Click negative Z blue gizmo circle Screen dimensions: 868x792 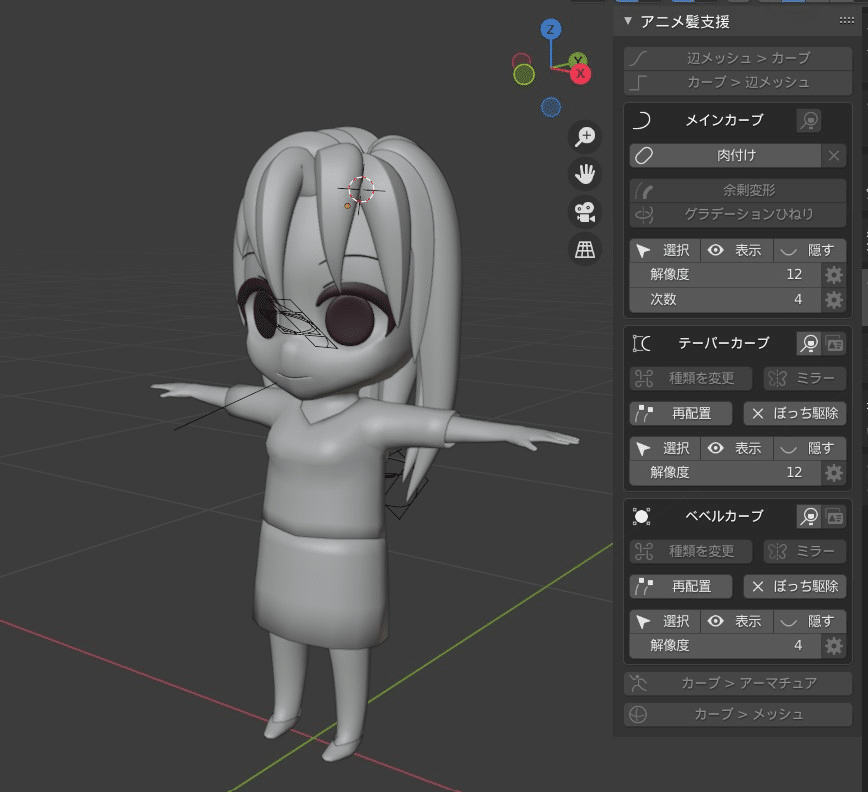tap(551, 107)
